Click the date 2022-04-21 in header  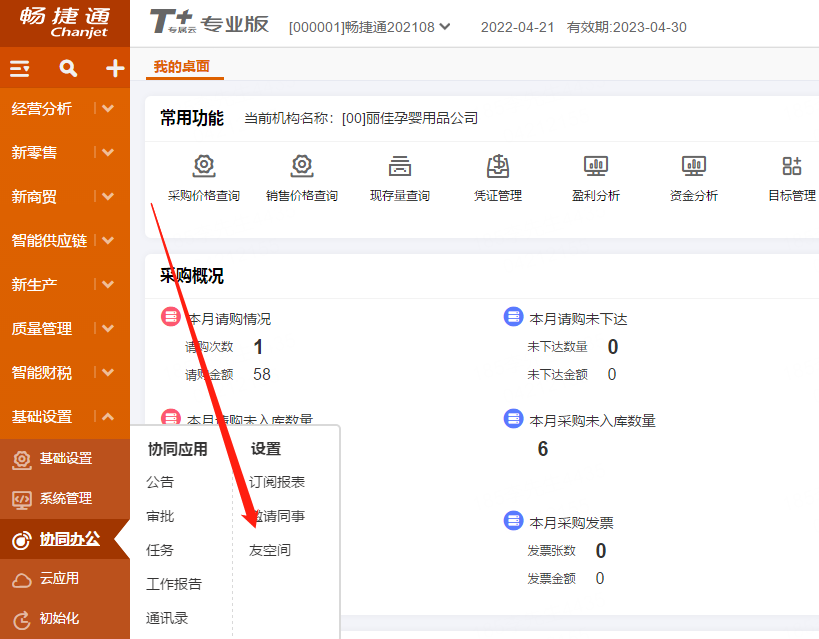pos(517,27)
